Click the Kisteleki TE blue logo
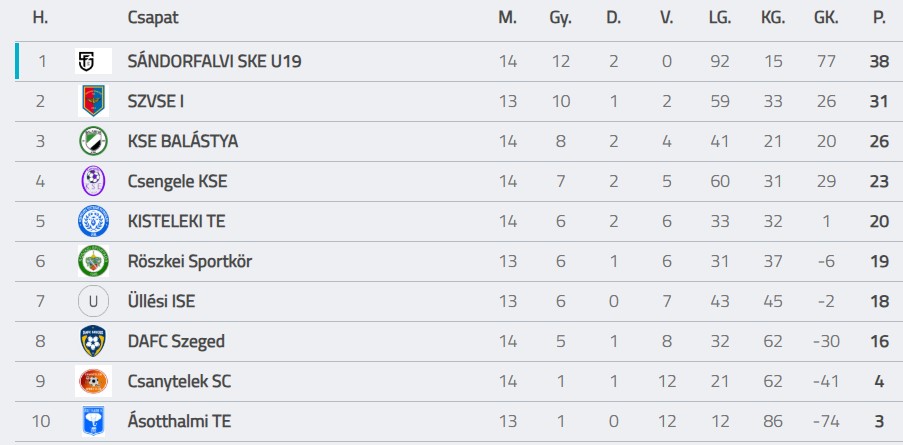Screen dimensions: 903x445 [x=93, y=221]
